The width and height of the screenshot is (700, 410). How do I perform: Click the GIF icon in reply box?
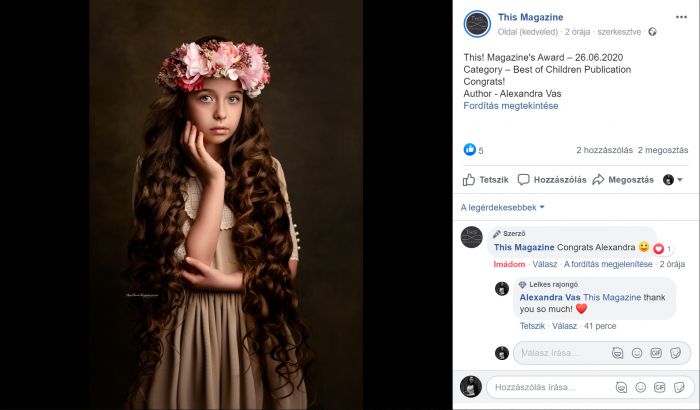656,353
